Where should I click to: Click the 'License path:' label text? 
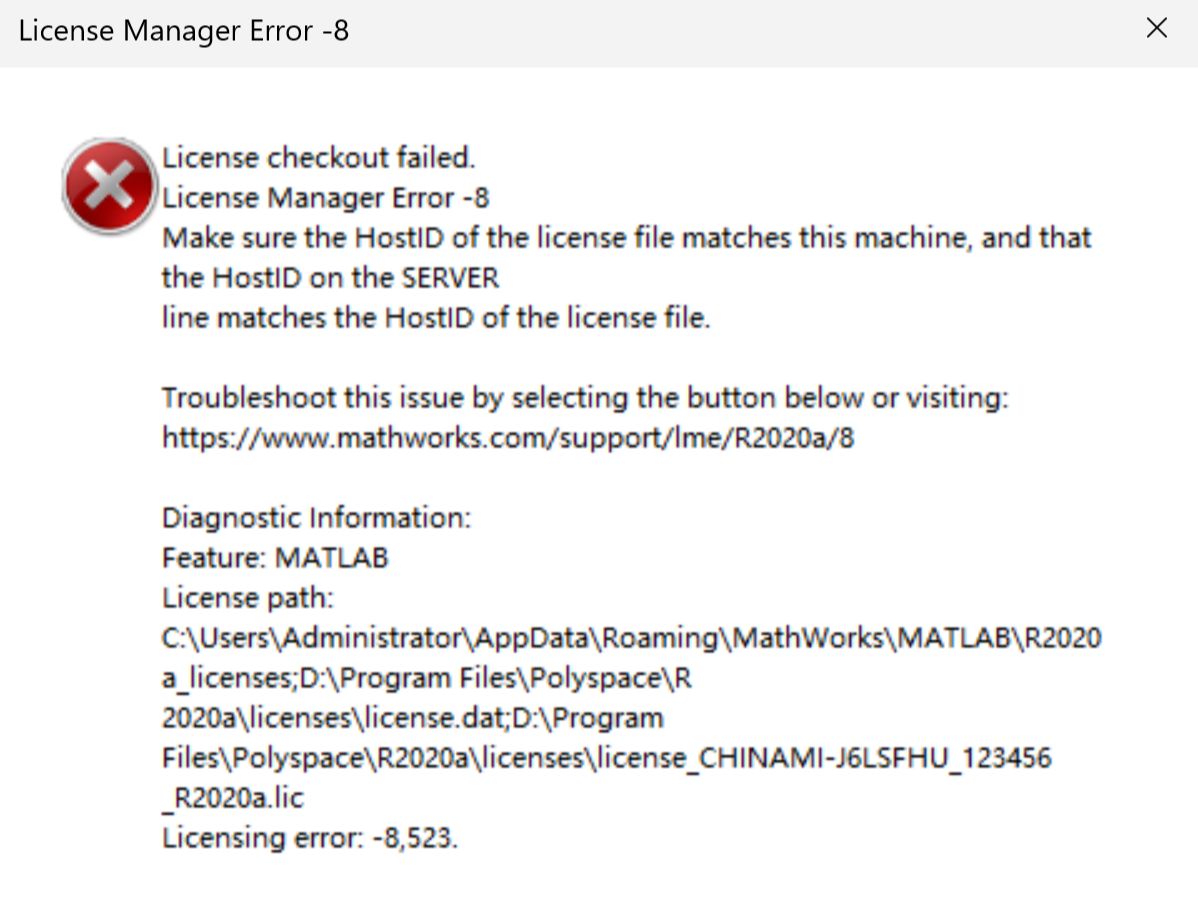point(245,597)
